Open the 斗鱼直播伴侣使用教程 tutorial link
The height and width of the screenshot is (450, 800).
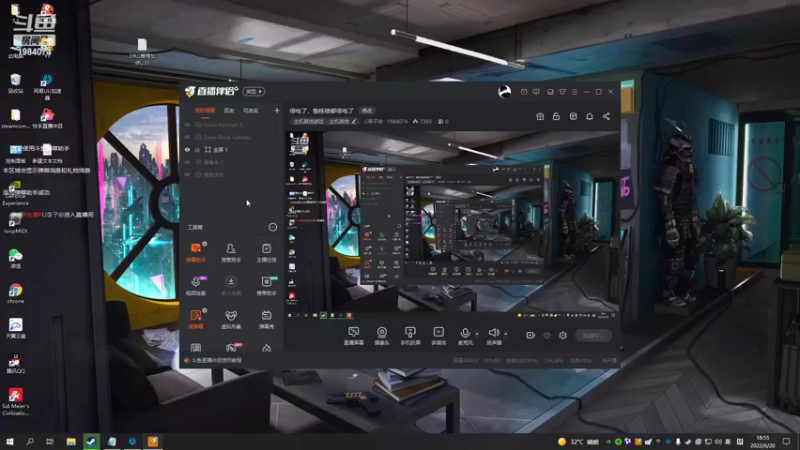[216, 360]
